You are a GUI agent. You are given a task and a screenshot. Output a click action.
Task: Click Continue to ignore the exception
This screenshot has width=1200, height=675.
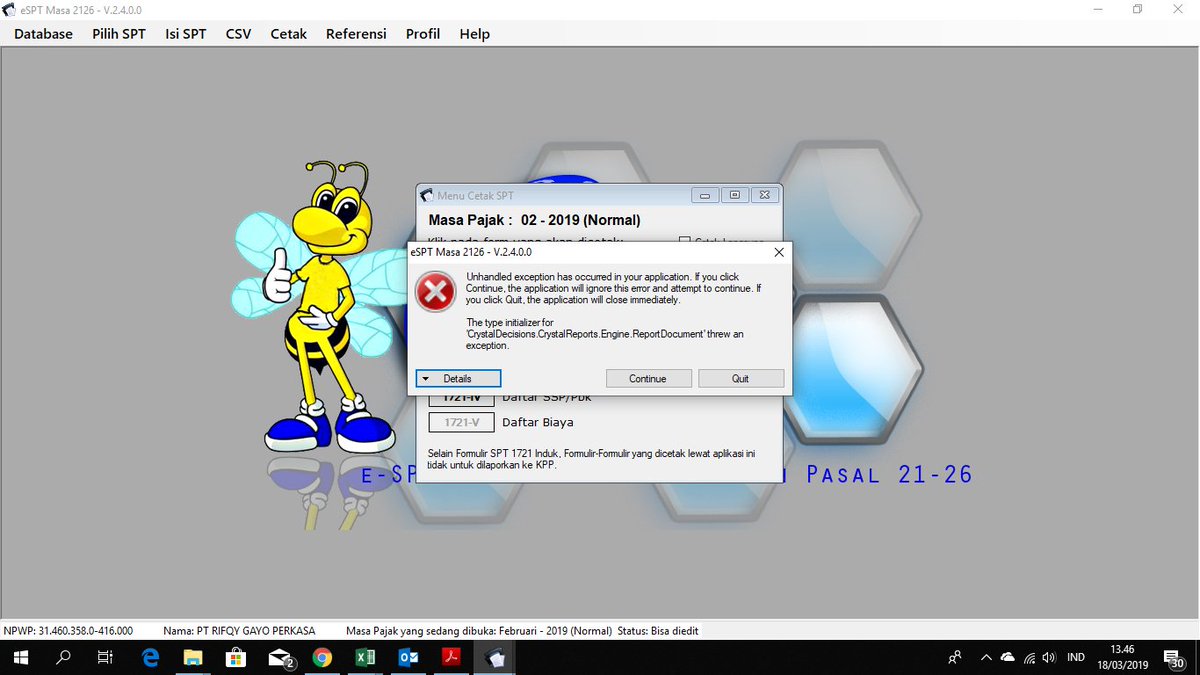[x=648, y=378]
